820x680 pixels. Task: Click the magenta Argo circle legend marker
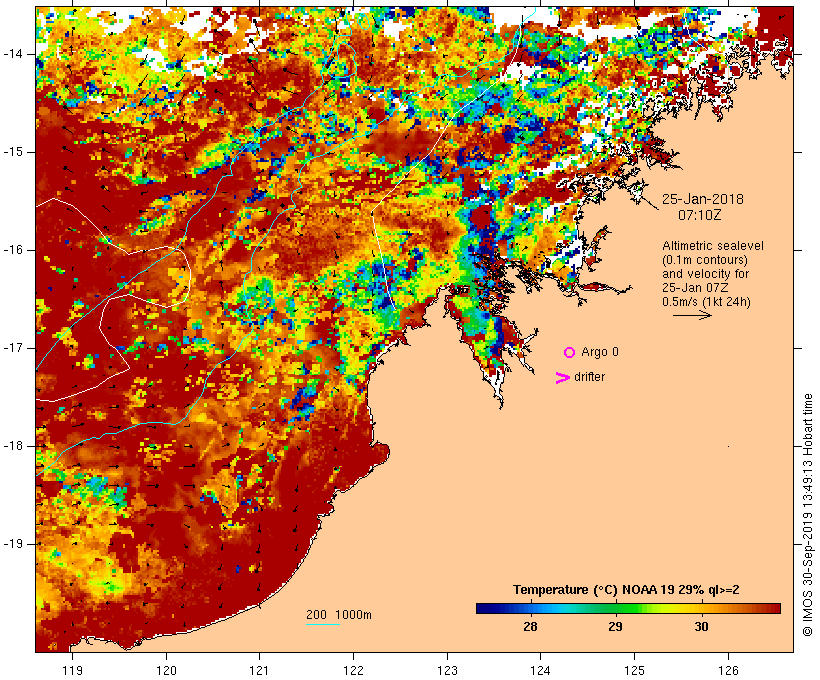click(x=570, y=353)
